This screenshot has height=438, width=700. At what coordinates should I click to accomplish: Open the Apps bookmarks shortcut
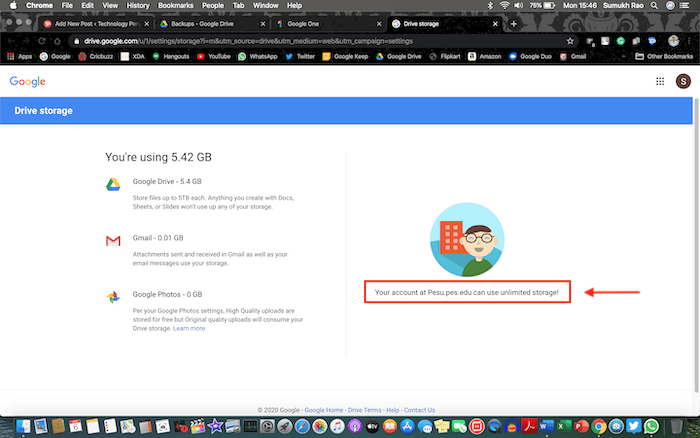coord(19,56)
